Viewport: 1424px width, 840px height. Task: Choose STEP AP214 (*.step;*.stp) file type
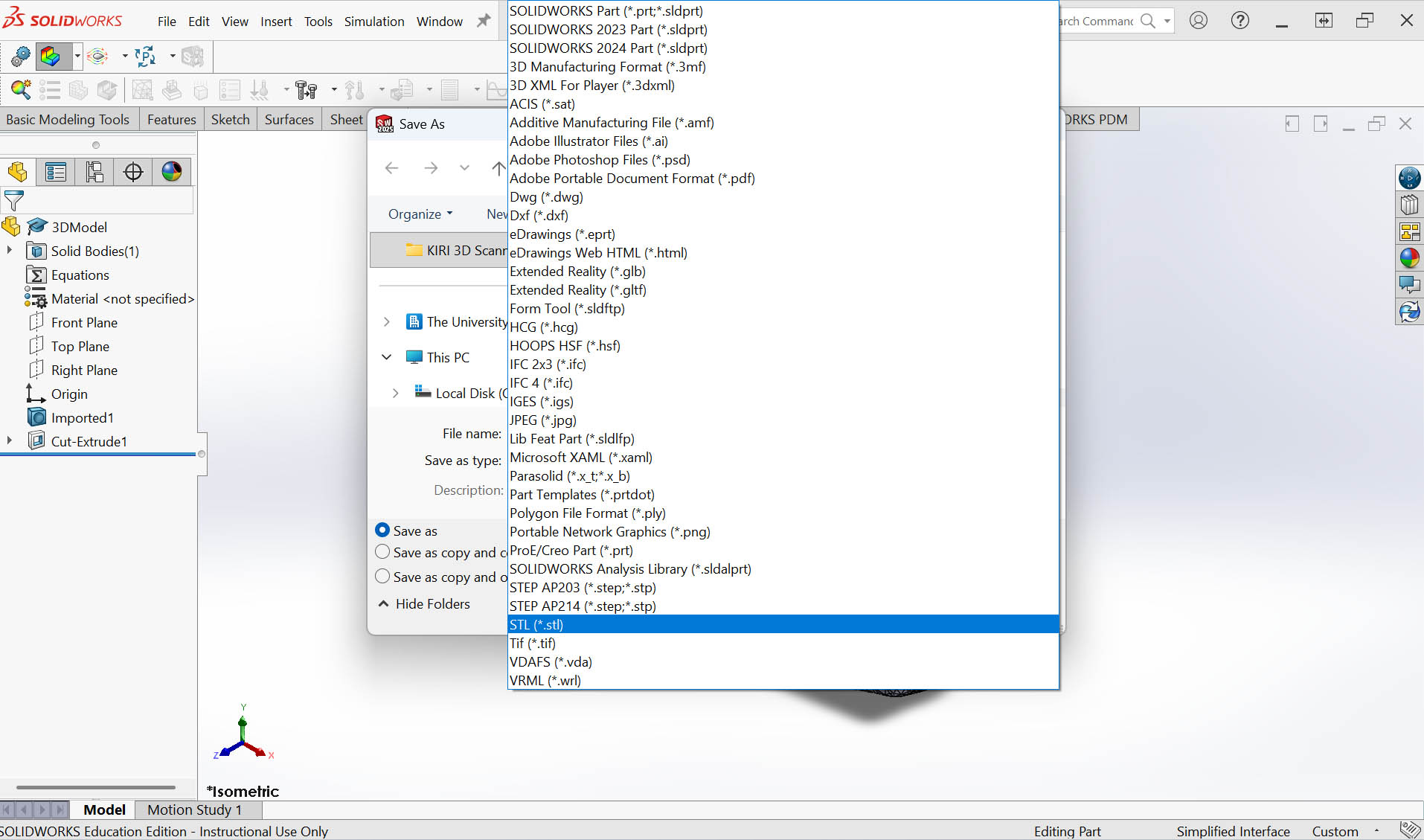click(783, 606)
